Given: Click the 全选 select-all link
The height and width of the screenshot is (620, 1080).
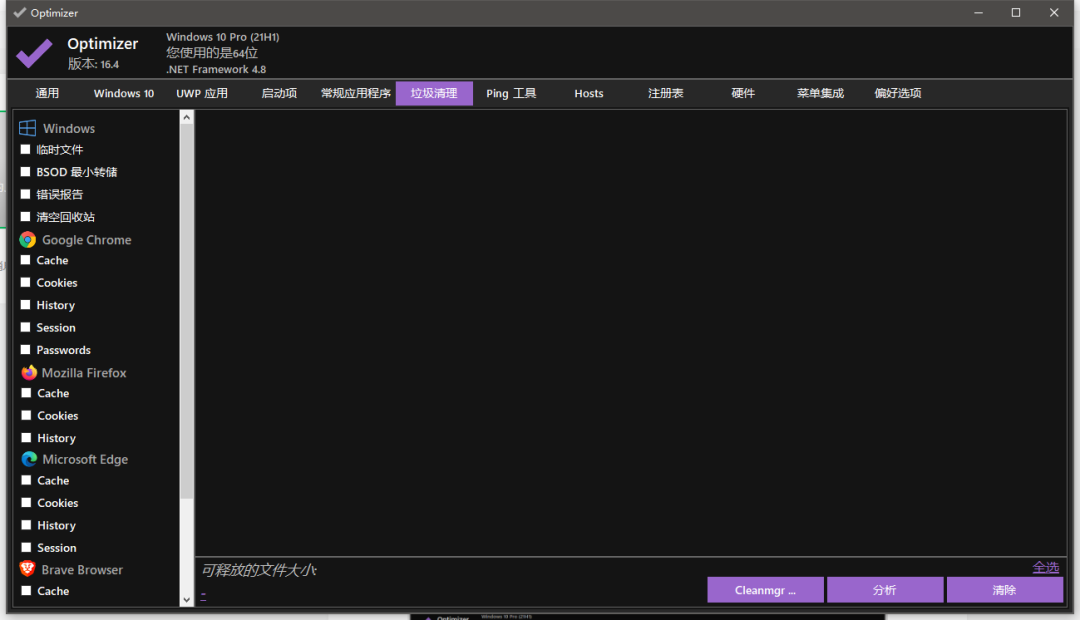Looking at the screenshot, I should tap(1046, 568).
